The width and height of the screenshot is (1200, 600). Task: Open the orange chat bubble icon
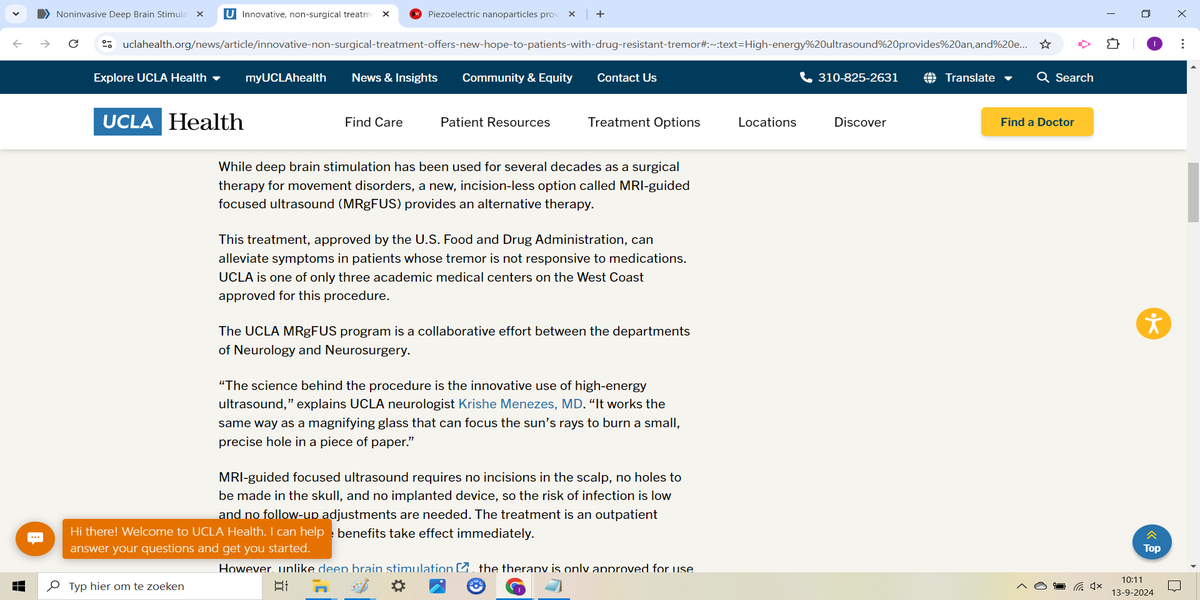click(35, 538)
